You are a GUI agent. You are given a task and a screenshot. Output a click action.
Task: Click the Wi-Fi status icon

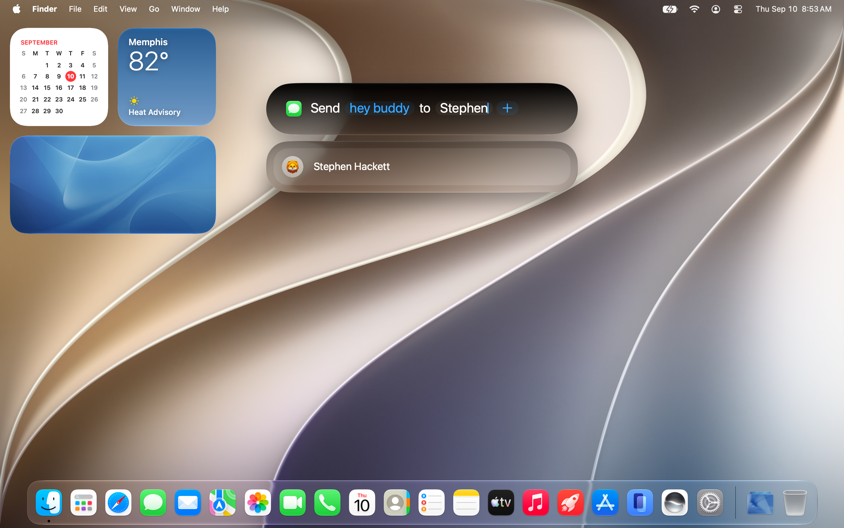tap(694, 9)
